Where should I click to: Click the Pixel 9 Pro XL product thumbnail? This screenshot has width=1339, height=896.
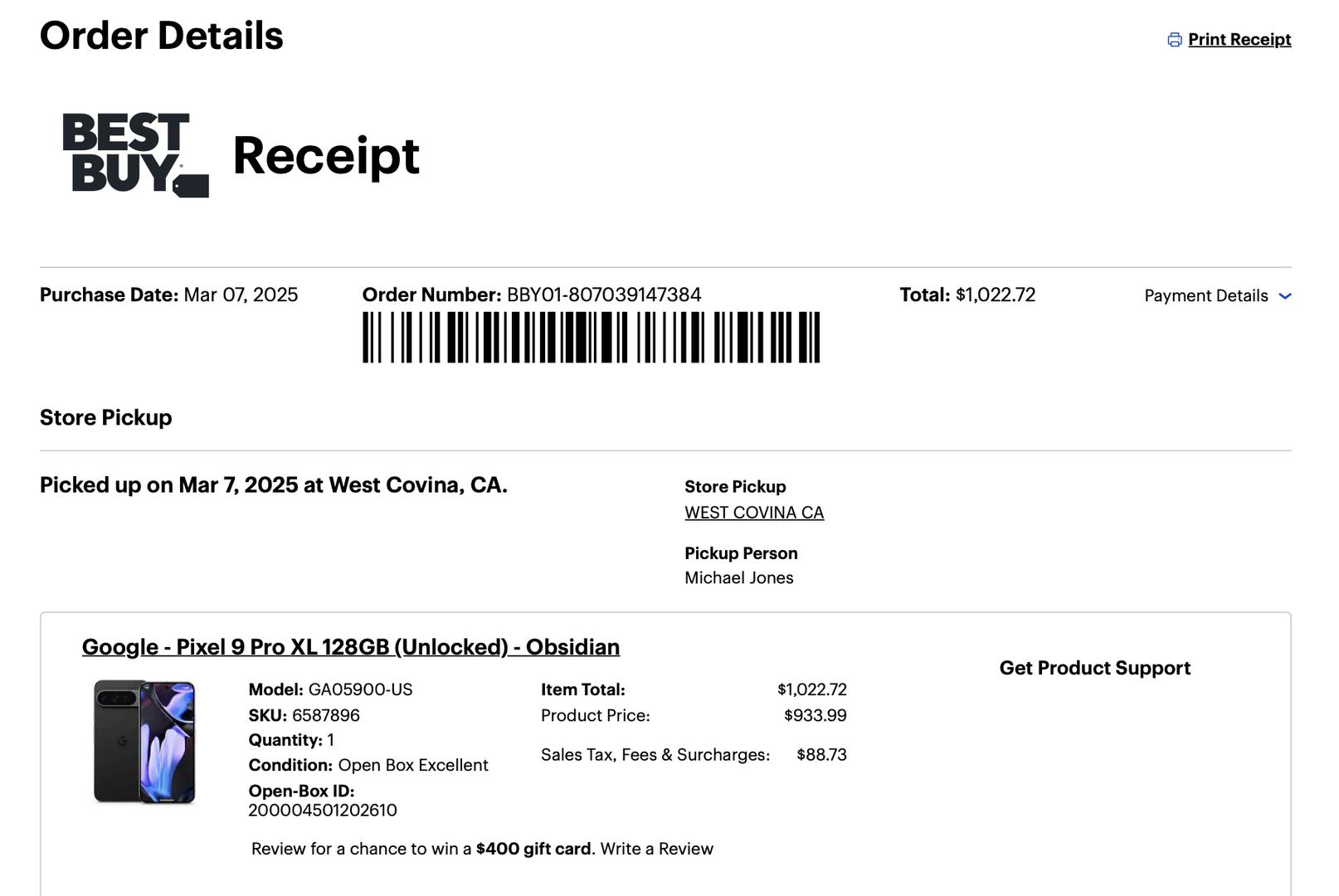(144, 742)
